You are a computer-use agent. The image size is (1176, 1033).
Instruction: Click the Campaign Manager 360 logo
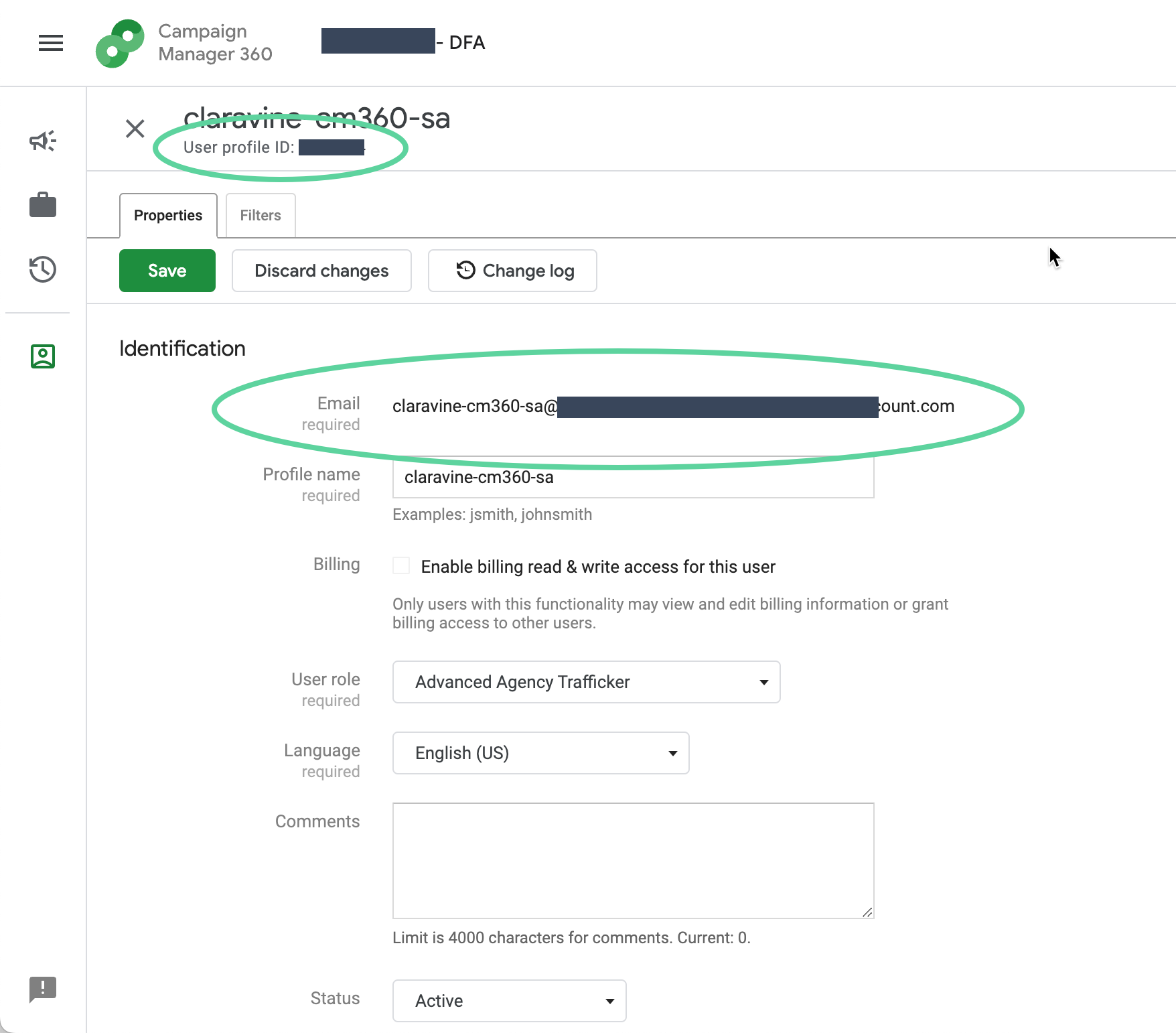click(120, 44)
